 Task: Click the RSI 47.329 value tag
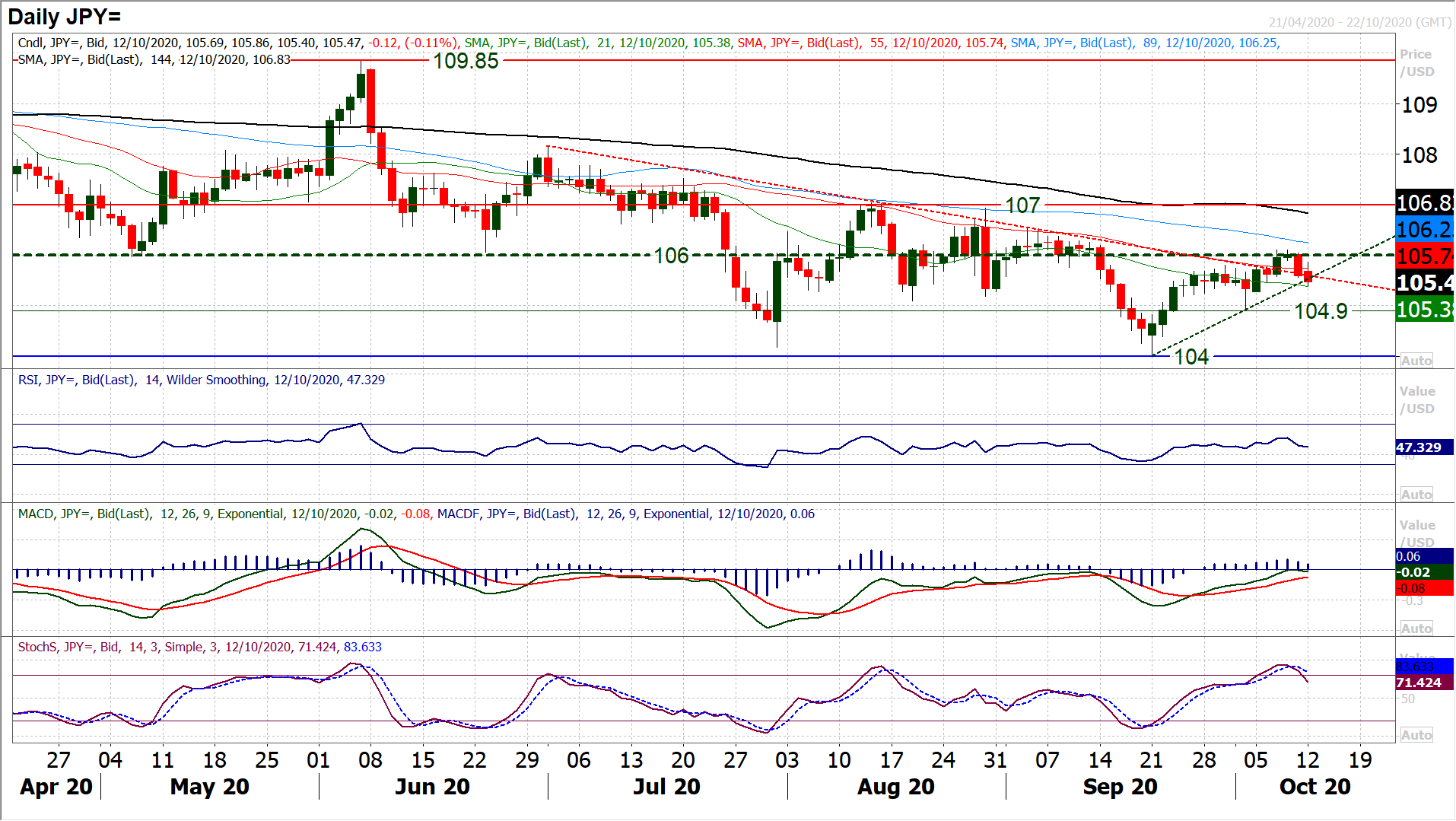coord(1419,447)
